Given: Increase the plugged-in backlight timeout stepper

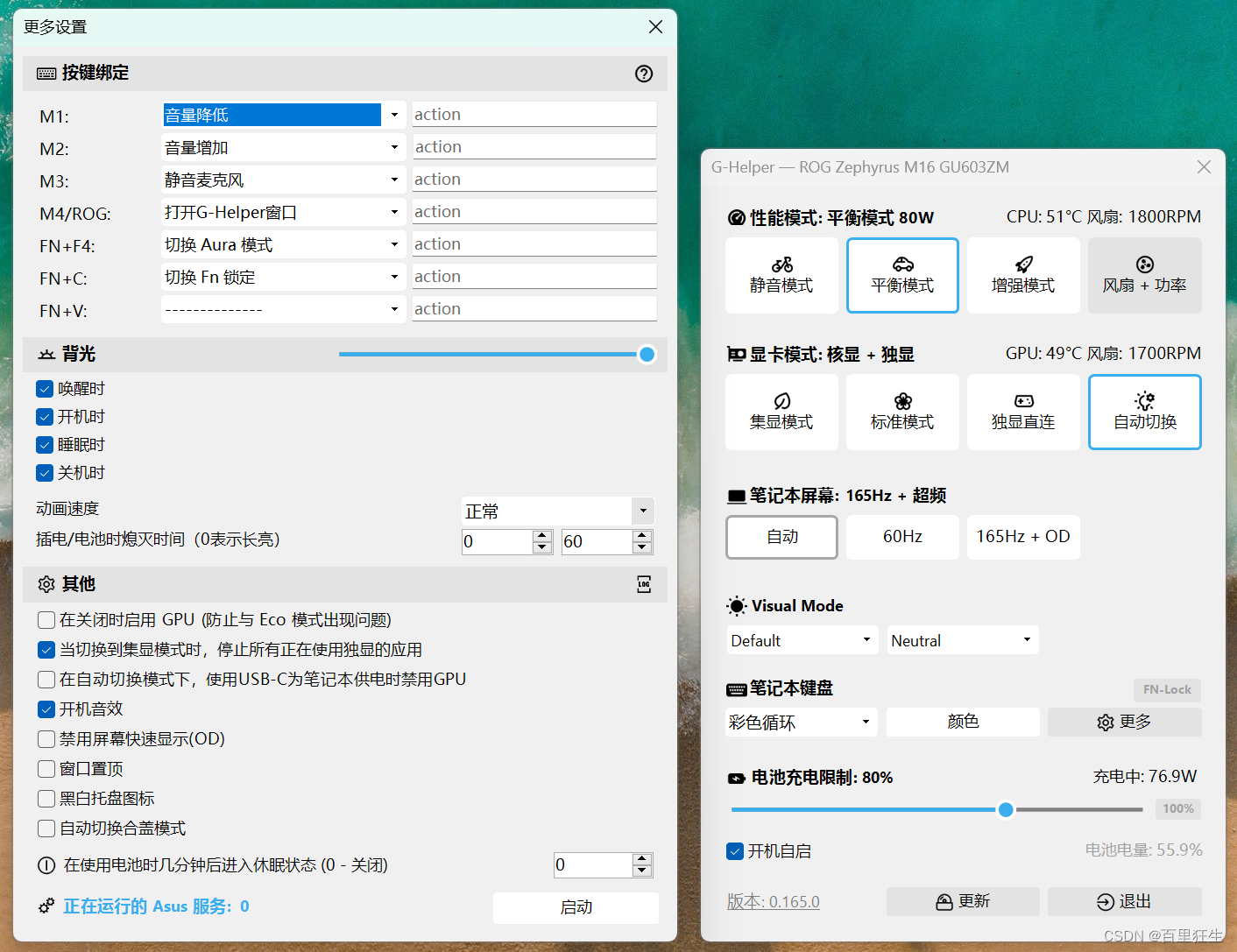Looking at the screenshot, I should 542,535.
